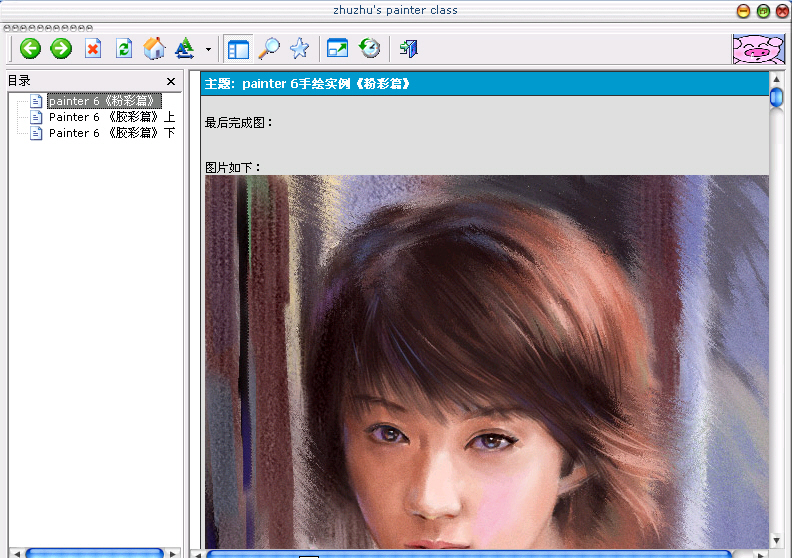Click the page icon beside 《胶彩篇》下

[36, 133]
